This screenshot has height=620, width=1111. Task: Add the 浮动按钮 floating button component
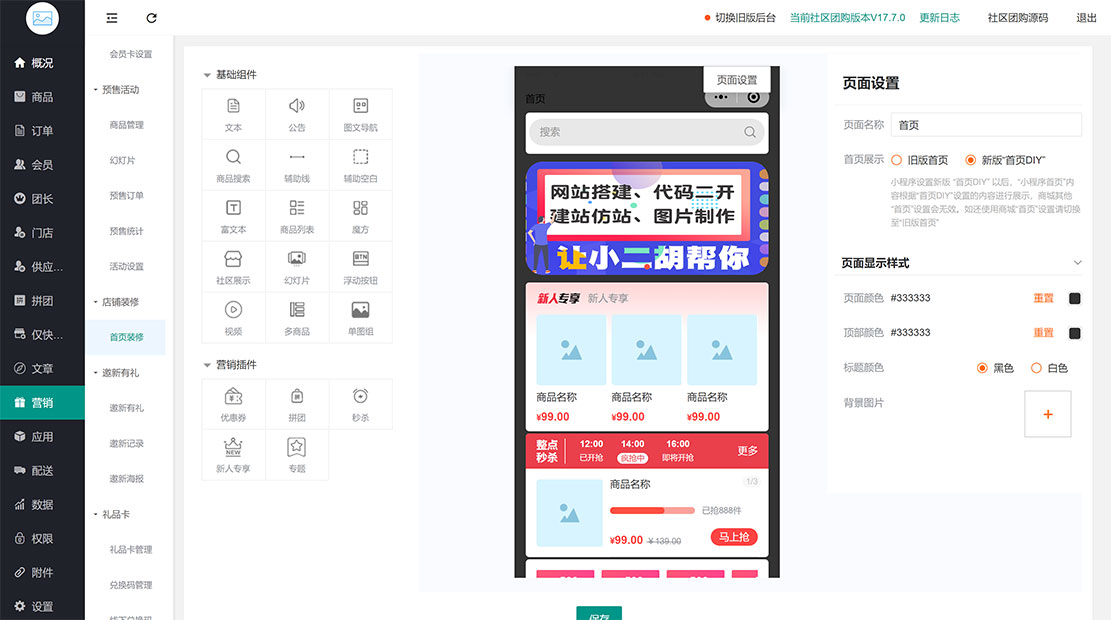pos(361,268)
